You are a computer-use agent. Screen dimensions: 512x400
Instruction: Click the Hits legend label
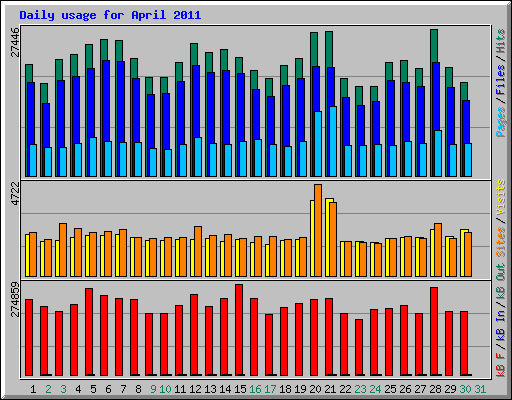500,41
